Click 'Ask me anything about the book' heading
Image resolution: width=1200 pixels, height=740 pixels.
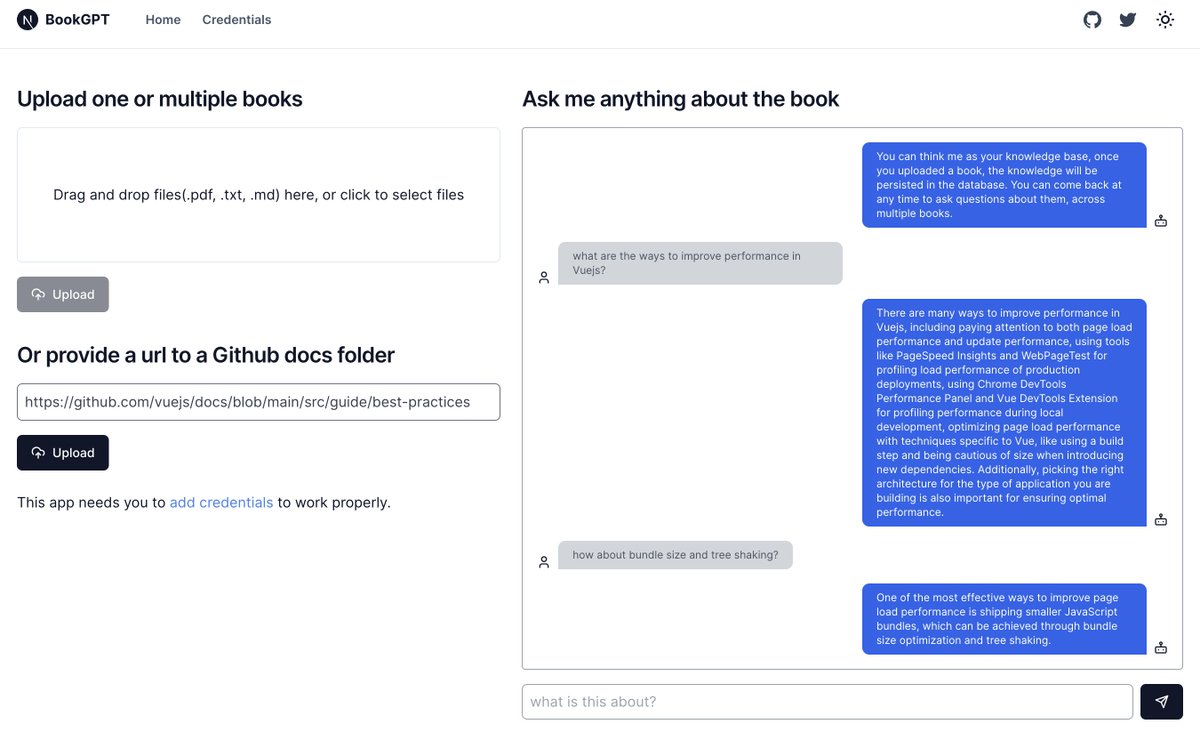[x=681, y=99]
